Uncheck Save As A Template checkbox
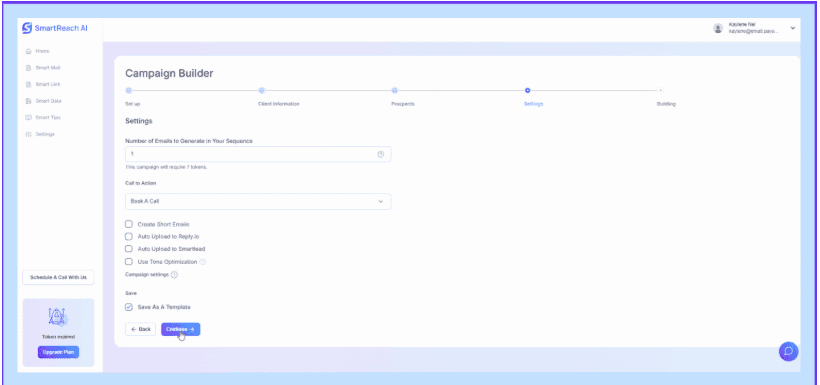The width and height of the screenshot is (820, 385). 129,307
